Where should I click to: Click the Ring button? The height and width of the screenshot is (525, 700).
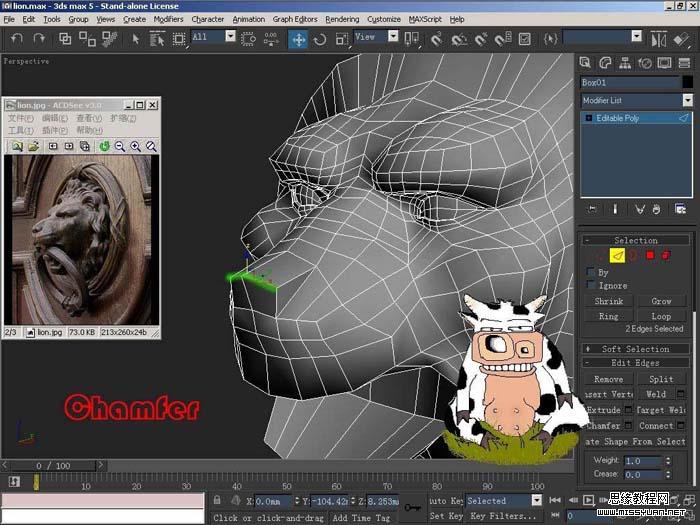point(608,316)
